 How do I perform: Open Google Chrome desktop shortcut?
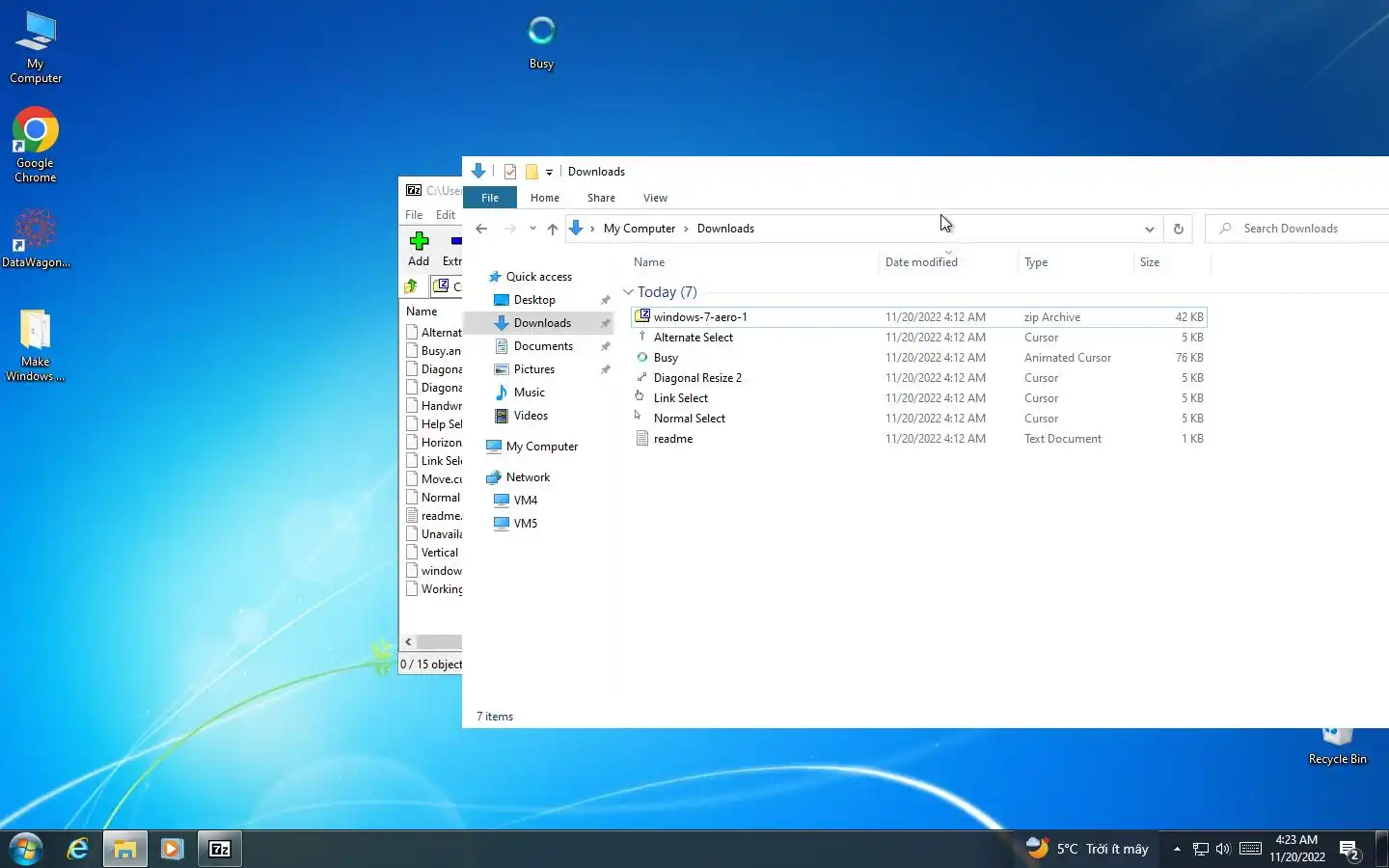pos(36,145)
